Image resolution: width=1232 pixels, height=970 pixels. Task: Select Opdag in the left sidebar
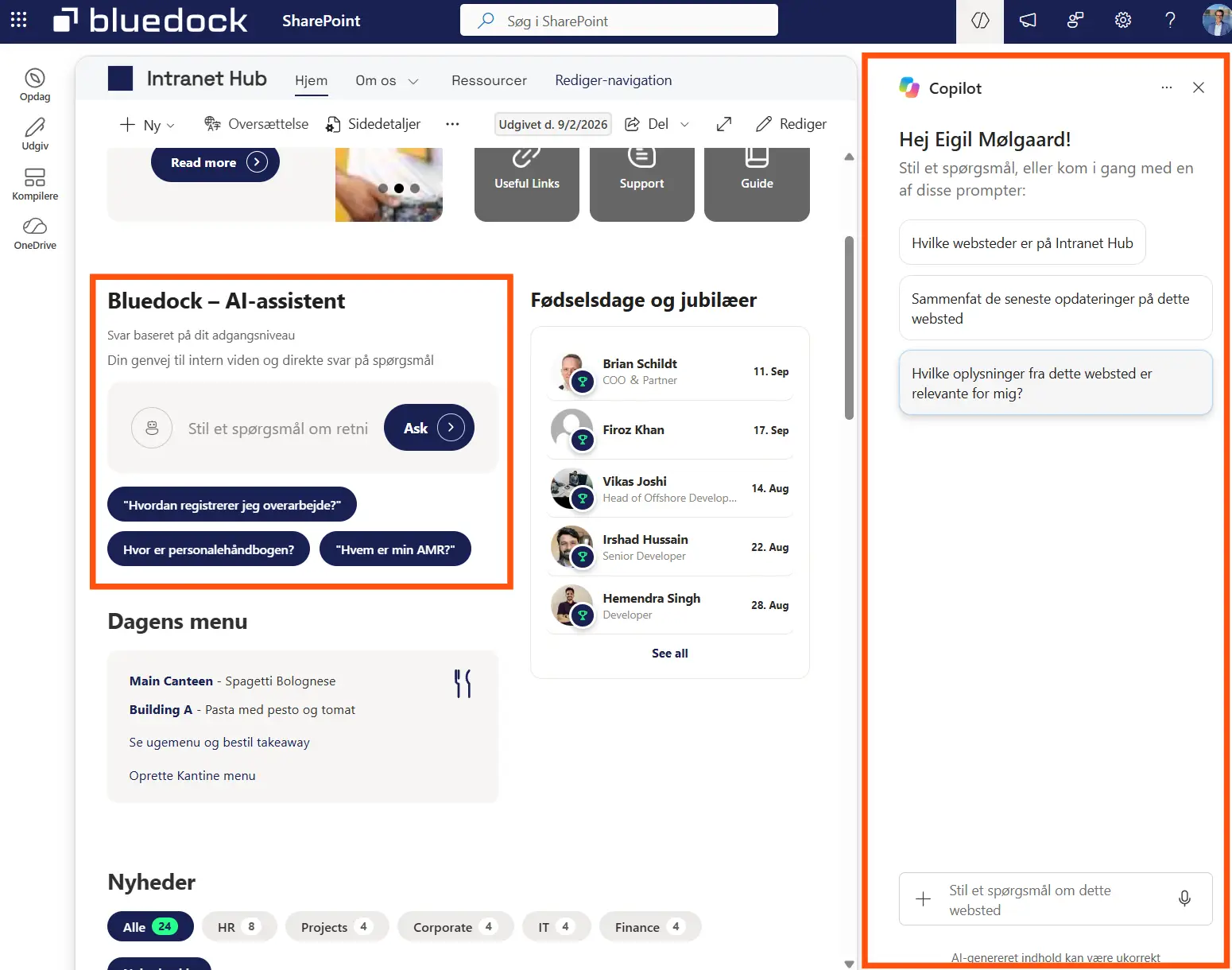35,85
